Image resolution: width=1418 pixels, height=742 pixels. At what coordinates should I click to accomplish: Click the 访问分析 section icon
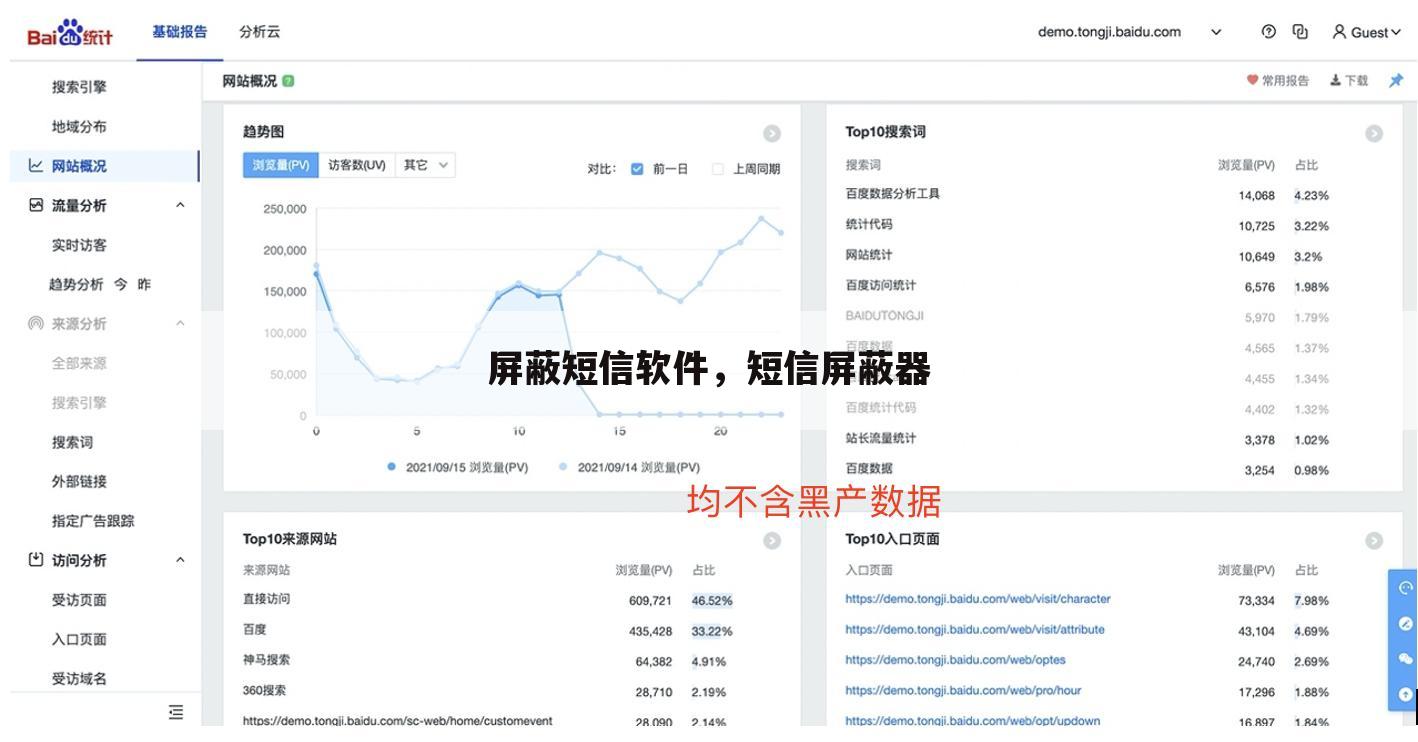(x=36, y=560)
